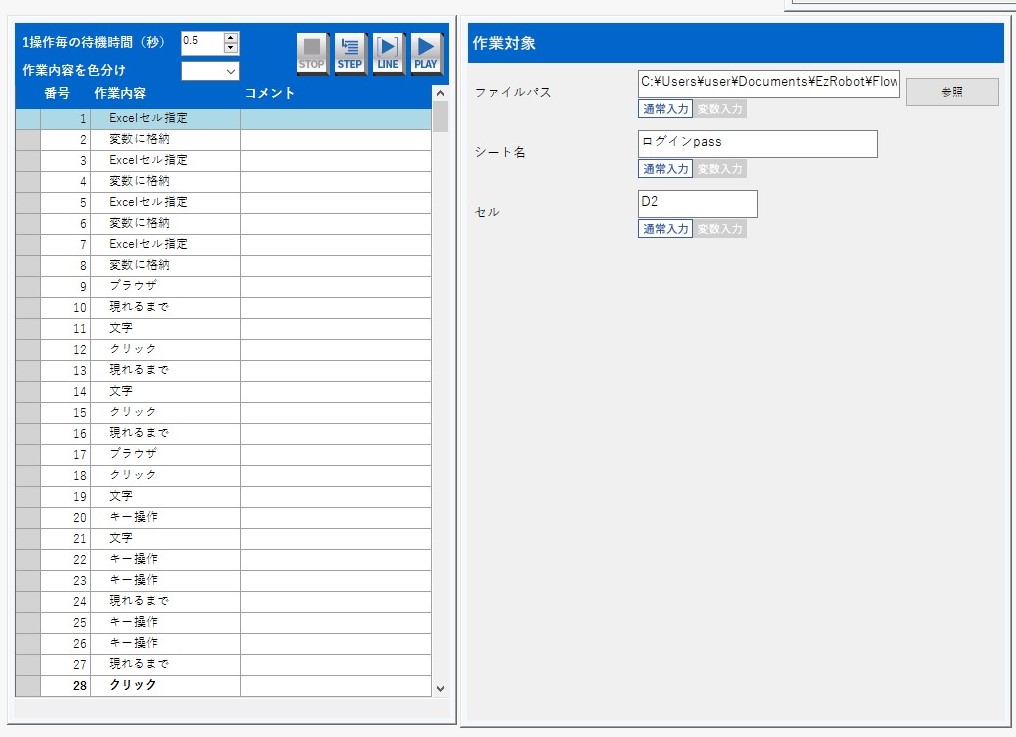The image size is (1016, 737).
Task: Click the シート名 text field showing ログインpass
Action: [x=757, y=144]
